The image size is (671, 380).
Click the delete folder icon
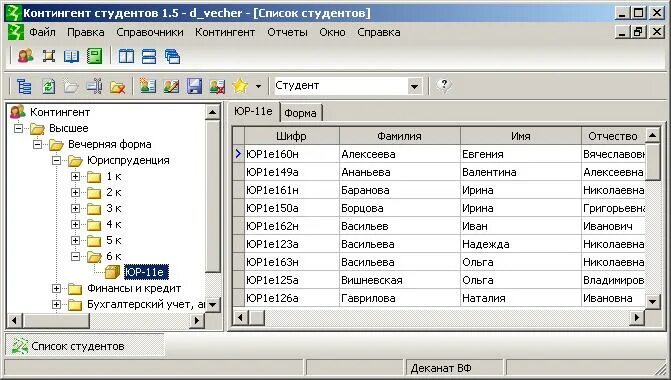pyautogui.click(x=117, y=86)
